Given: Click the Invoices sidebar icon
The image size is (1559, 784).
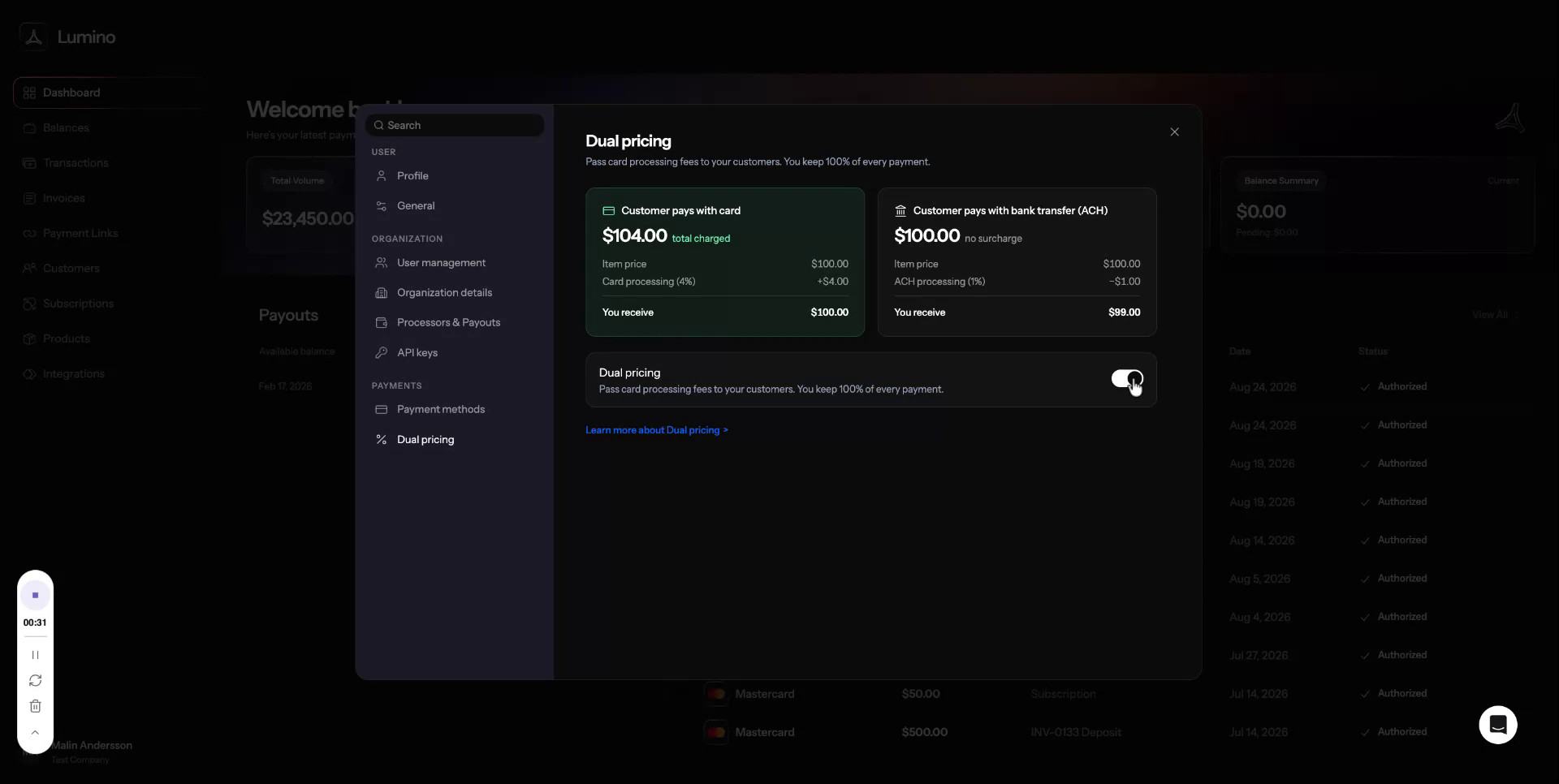Looking at the screenshot, I should (x=29, y=198).
